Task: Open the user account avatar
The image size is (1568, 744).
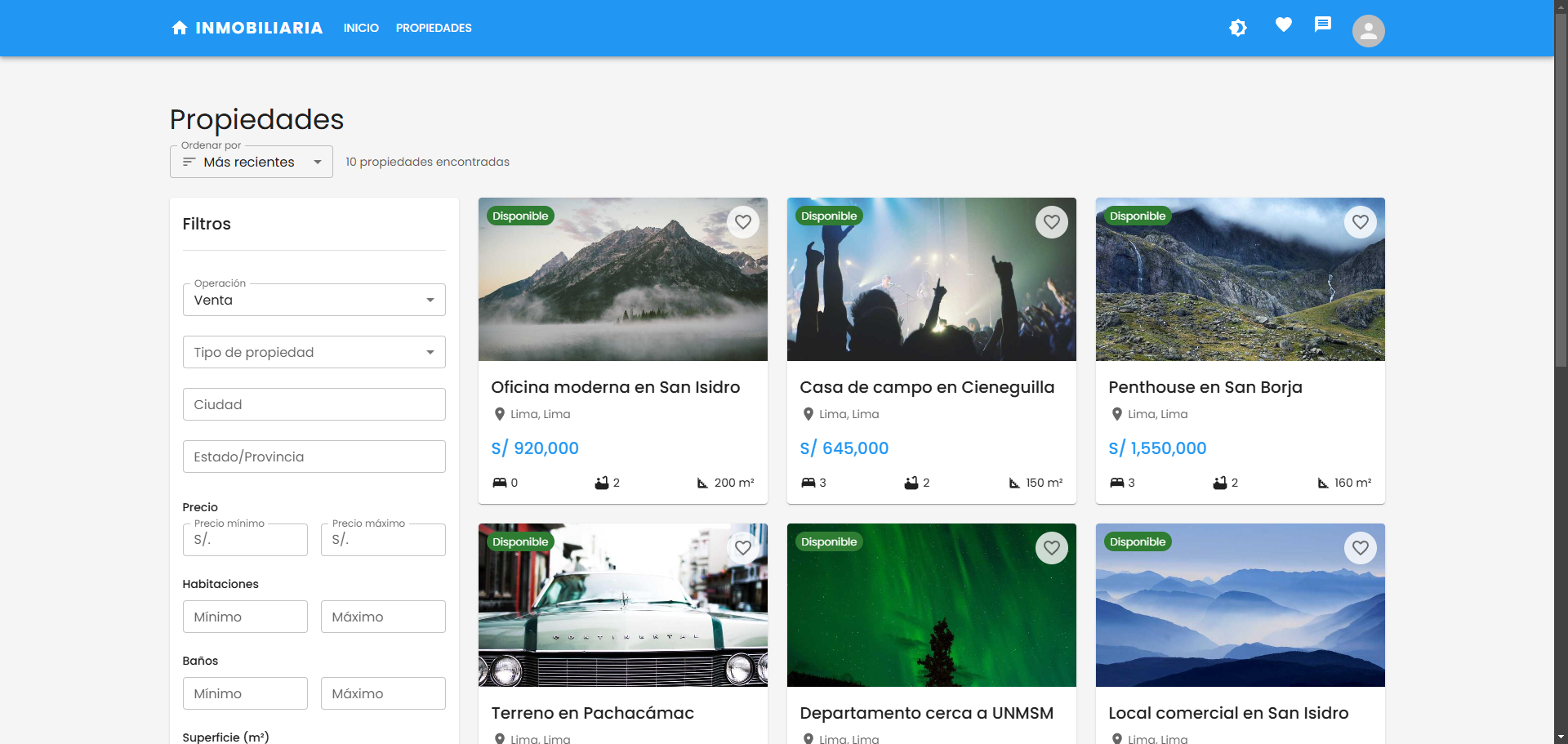Action: [x=1369, y=31]
